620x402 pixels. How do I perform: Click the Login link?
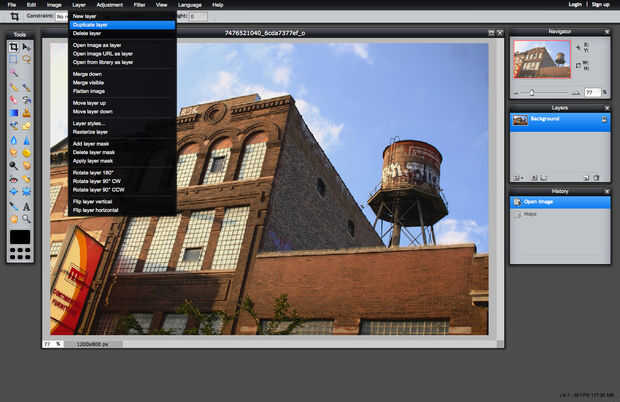point(575,4)
